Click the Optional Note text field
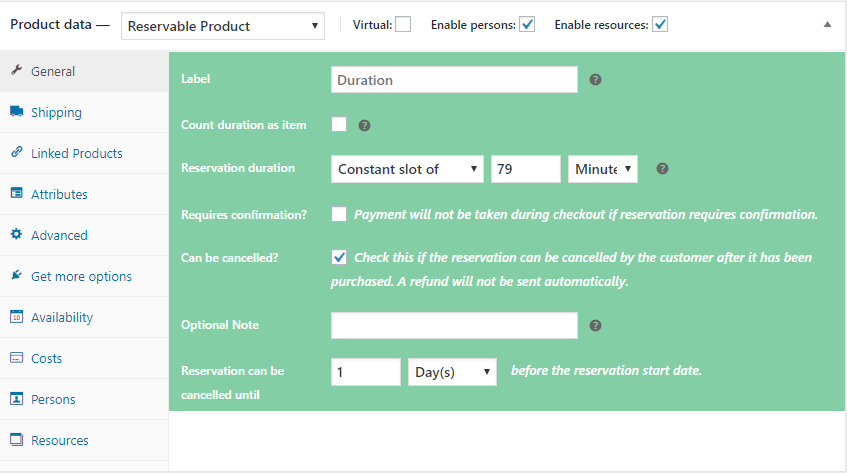Viewport: 847px width, 473px height. [454, 325]
